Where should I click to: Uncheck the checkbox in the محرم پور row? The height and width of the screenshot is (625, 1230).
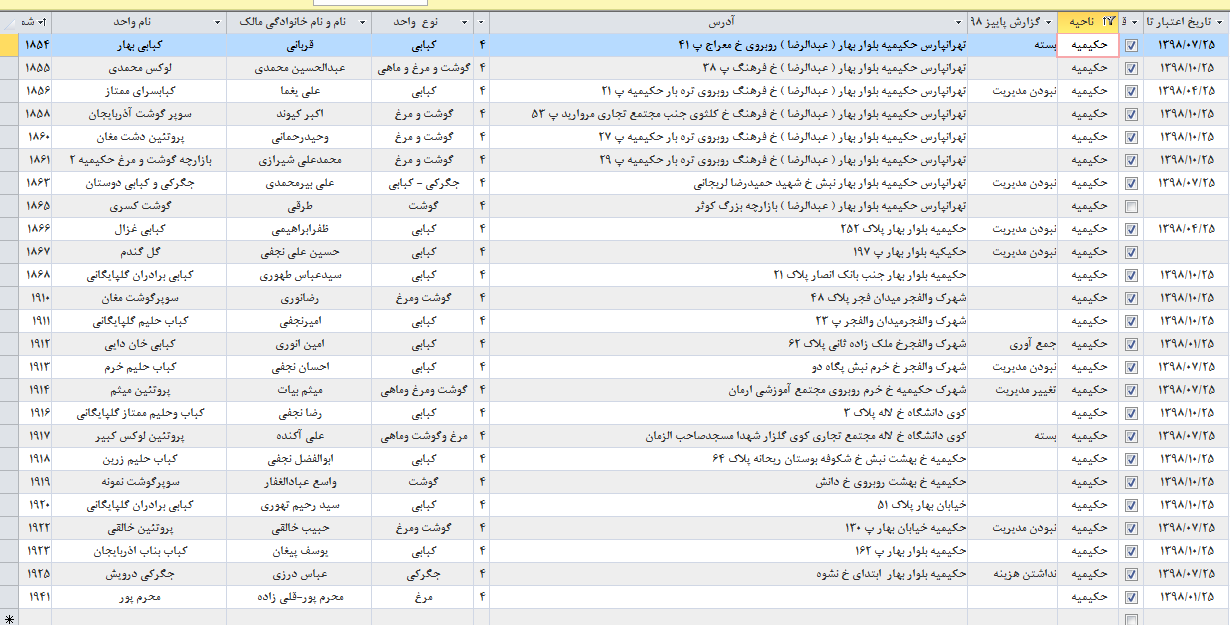point(1131,597)
